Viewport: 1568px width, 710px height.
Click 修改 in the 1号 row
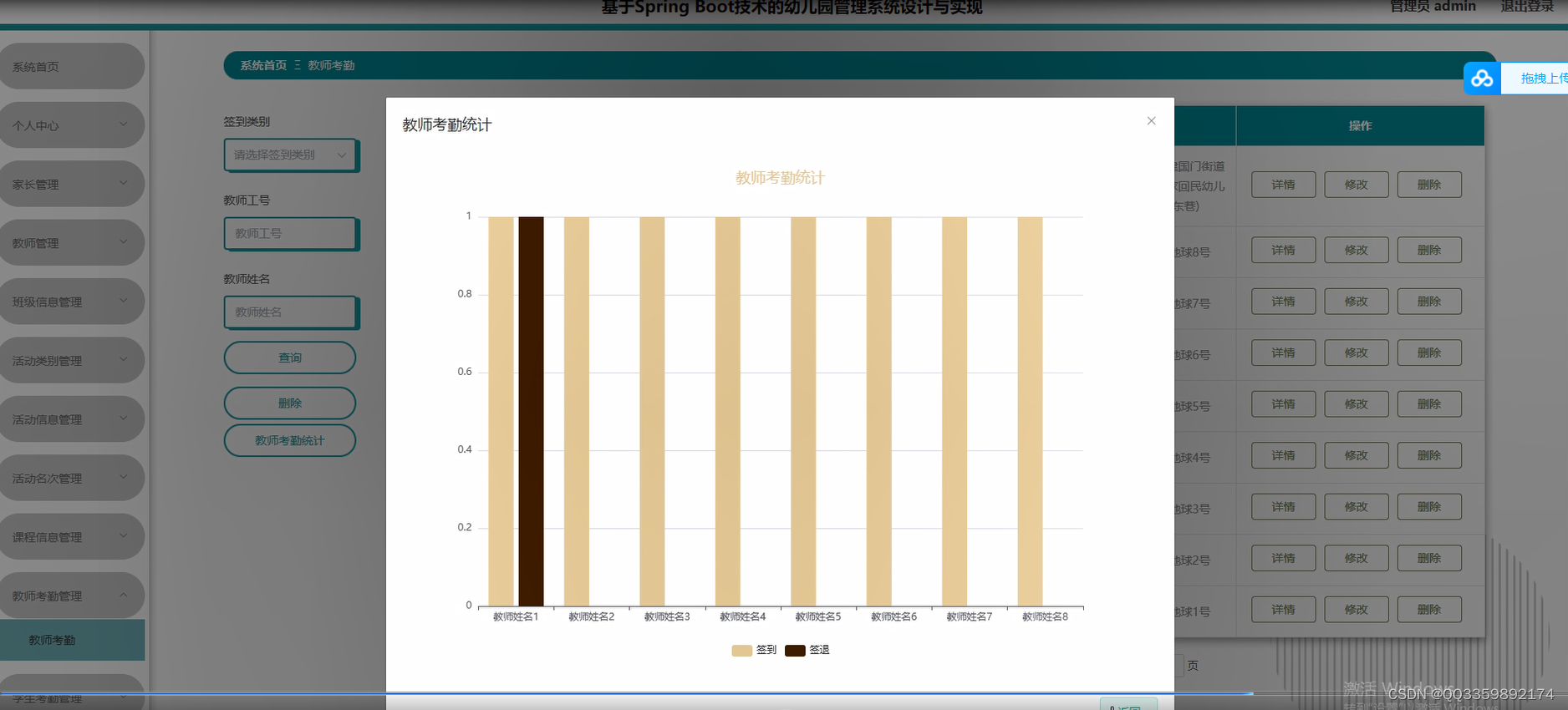[x=1357, y=610]
